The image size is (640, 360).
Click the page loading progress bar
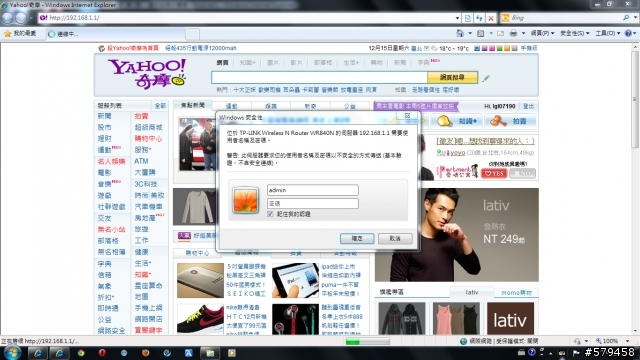367,341
